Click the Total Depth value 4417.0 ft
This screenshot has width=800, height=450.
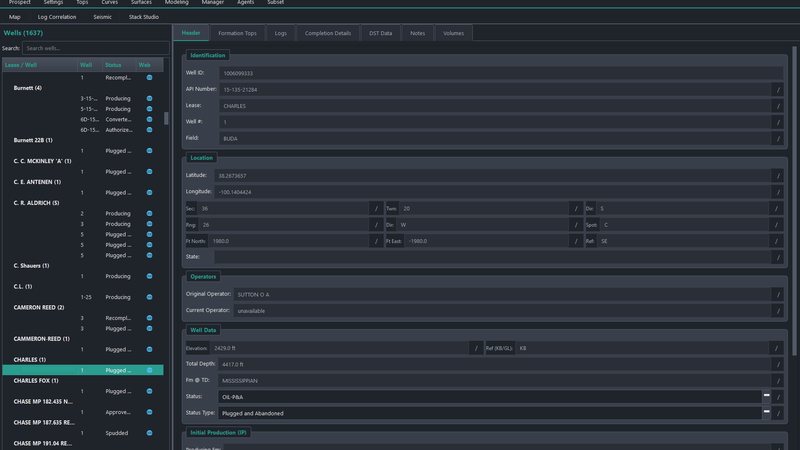point(233,364)
